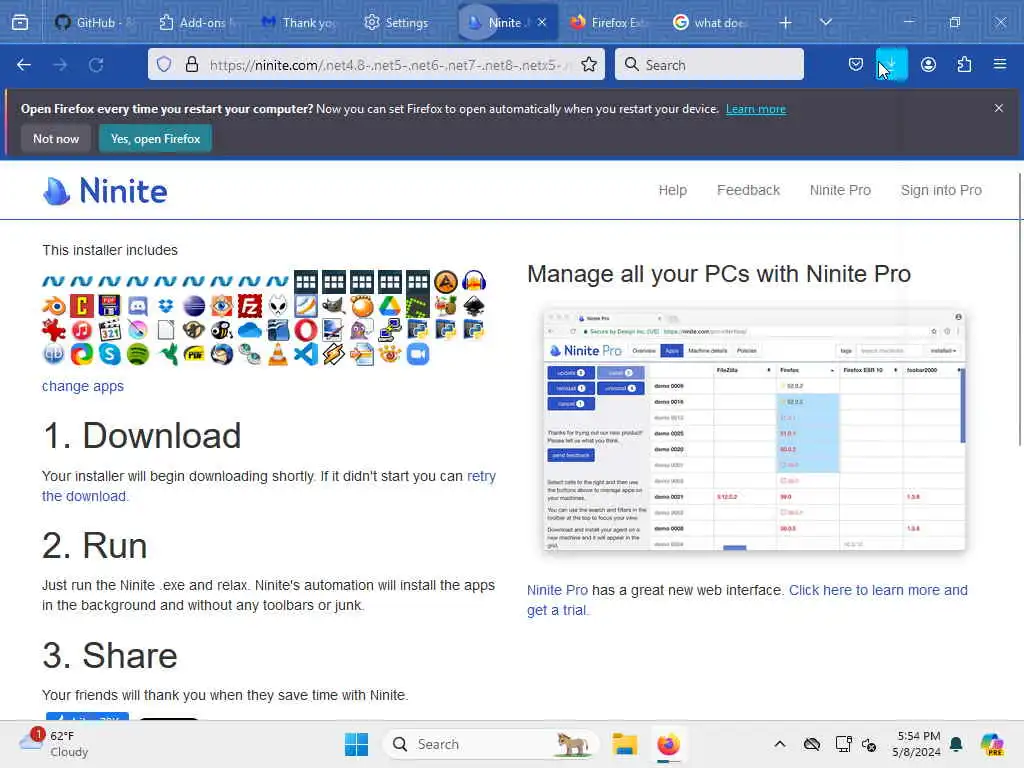
Task: Switch to the 'what doe' Google tab
Action: [x=711, y=22]
